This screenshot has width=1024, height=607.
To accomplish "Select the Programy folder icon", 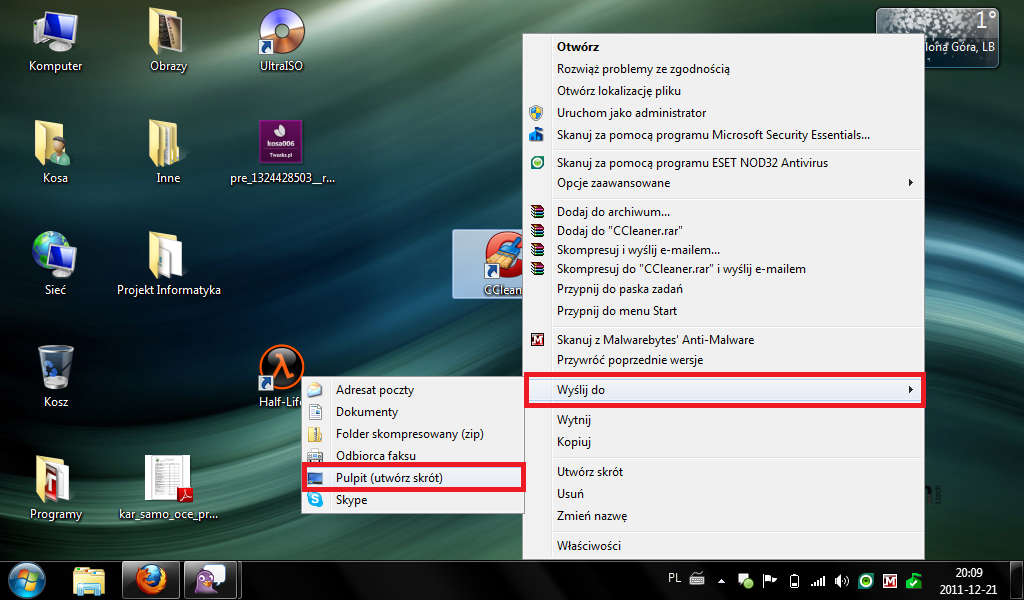I will click(x=56, y=488).
